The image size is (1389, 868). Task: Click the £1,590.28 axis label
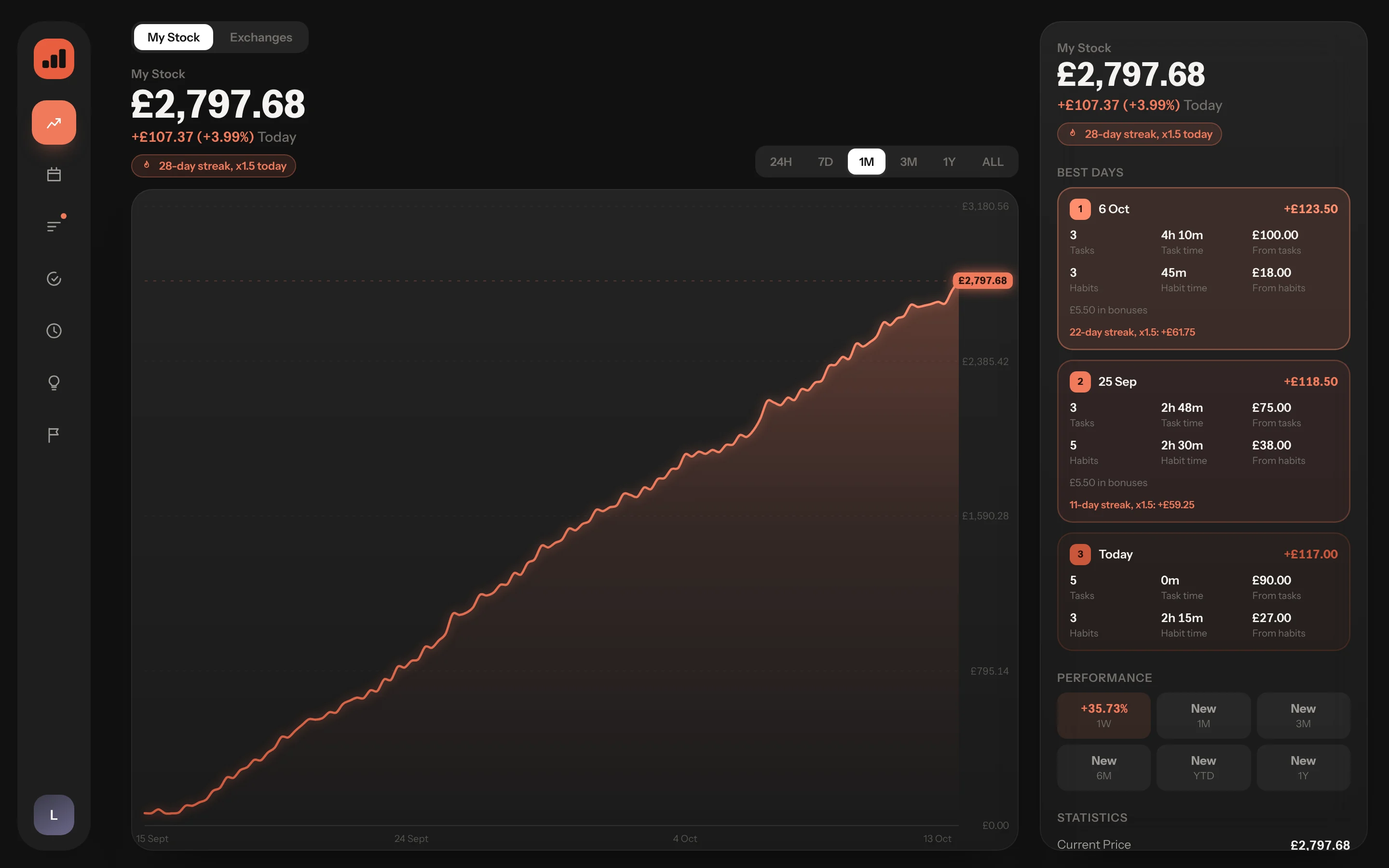click(985, 516)
